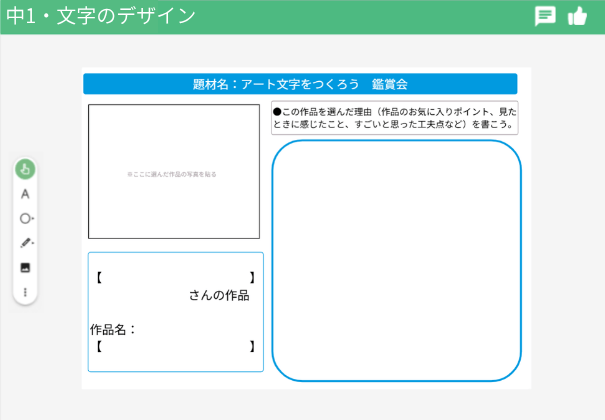605x420 pixels.
Task: Click the insert image tool
Action: (25, 268)
